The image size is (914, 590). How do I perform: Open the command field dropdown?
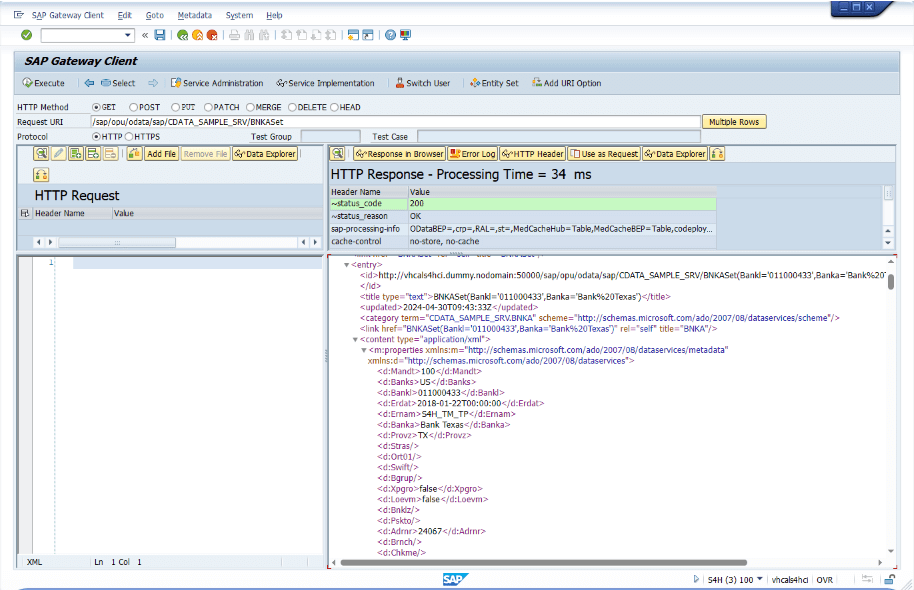pos(128,35)
